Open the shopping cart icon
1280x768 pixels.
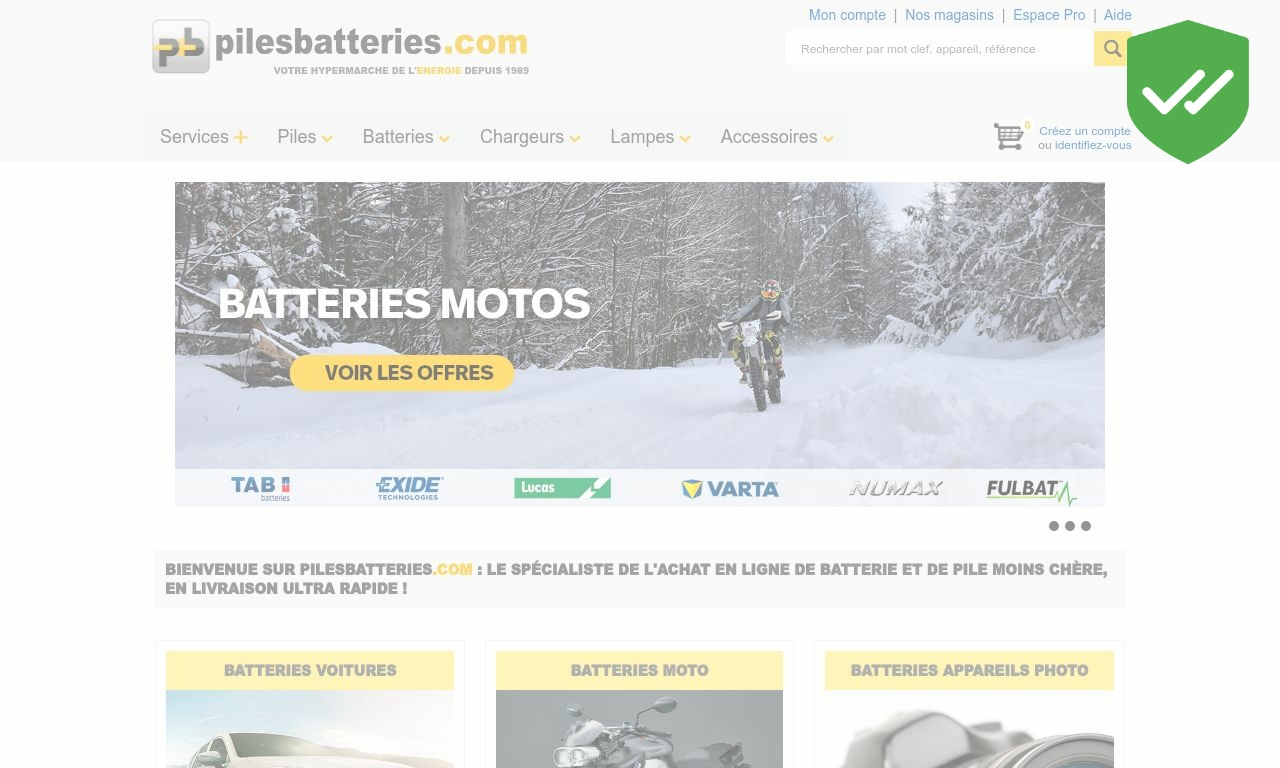1009,136
